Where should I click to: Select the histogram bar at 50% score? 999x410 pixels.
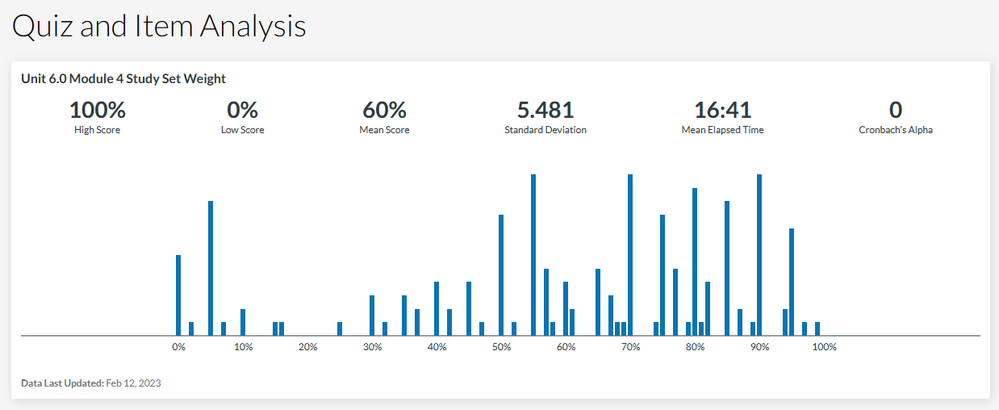tap(501, 275)
